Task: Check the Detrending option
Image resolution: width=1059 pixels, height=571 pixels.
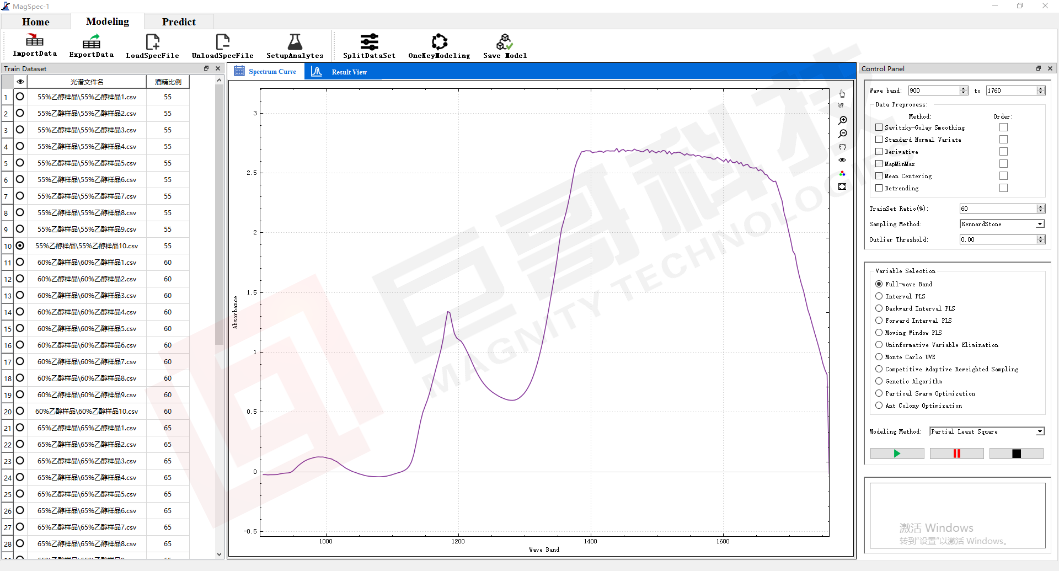Action: tap(879, 188)
